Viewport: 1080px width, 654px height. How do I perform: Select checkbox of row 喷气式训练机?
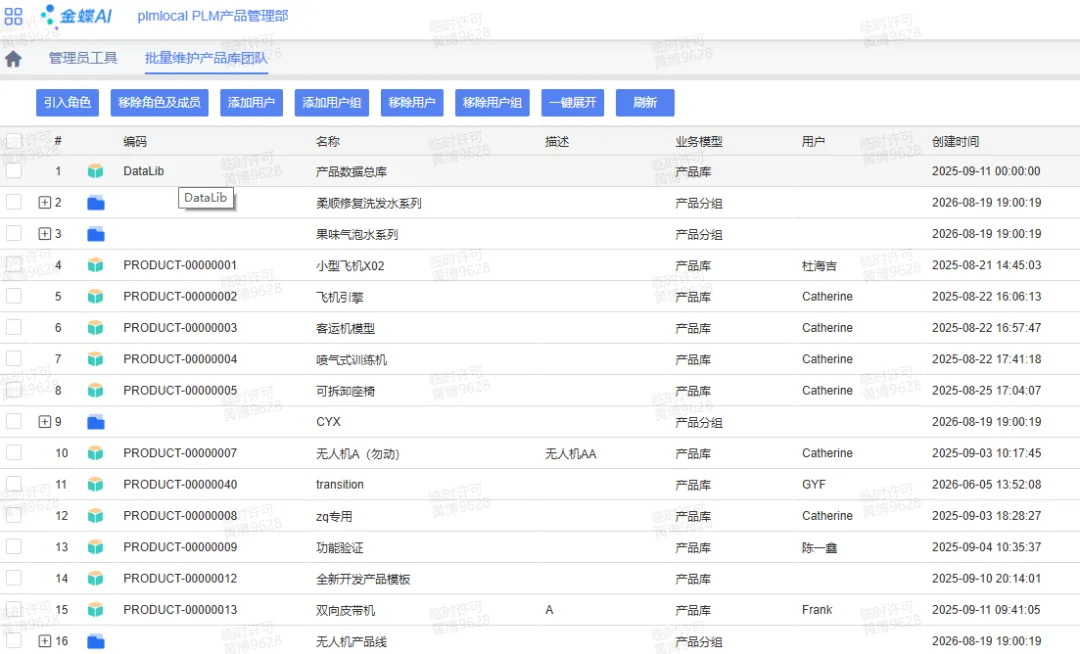point(14,359)
